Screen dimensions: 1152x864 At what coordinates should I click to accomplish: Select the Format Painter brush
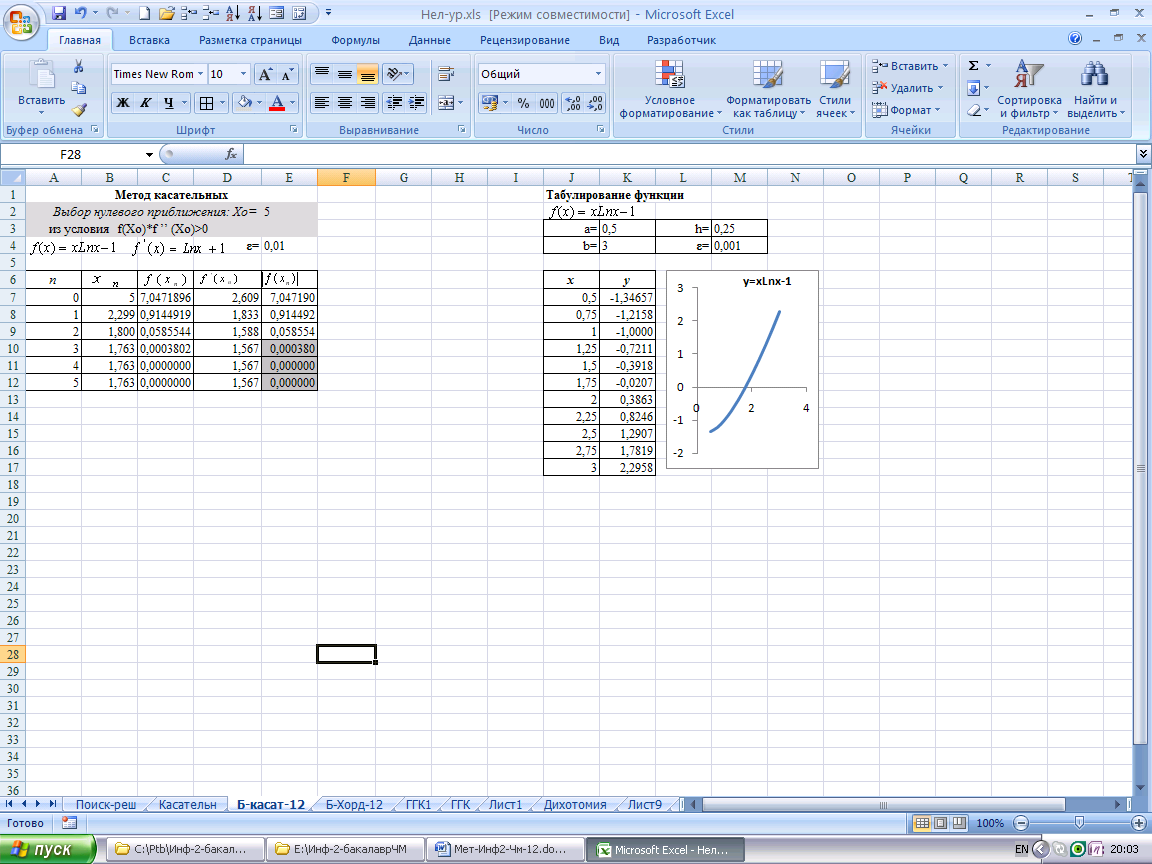click(x=78, y=110)
